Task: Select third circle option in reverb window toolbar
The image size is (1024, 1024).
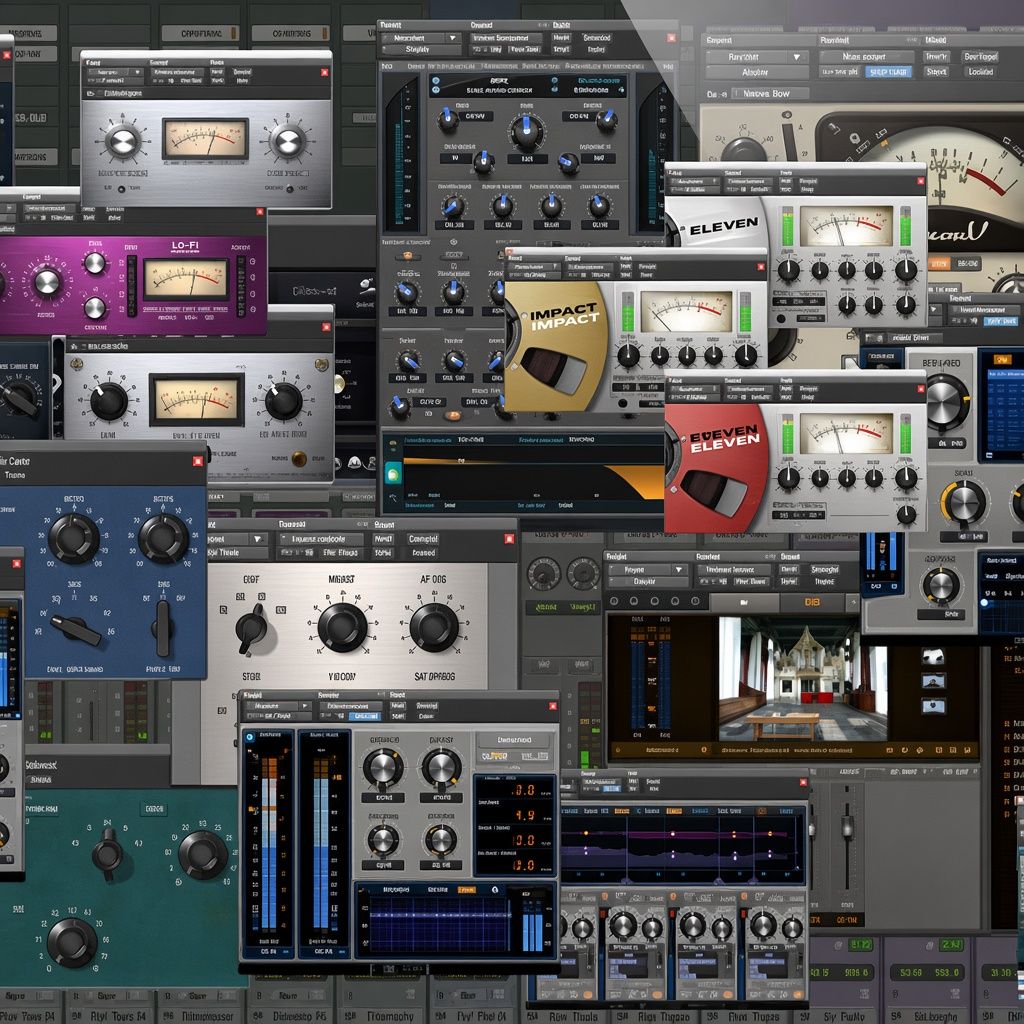Action: [654, 601]
